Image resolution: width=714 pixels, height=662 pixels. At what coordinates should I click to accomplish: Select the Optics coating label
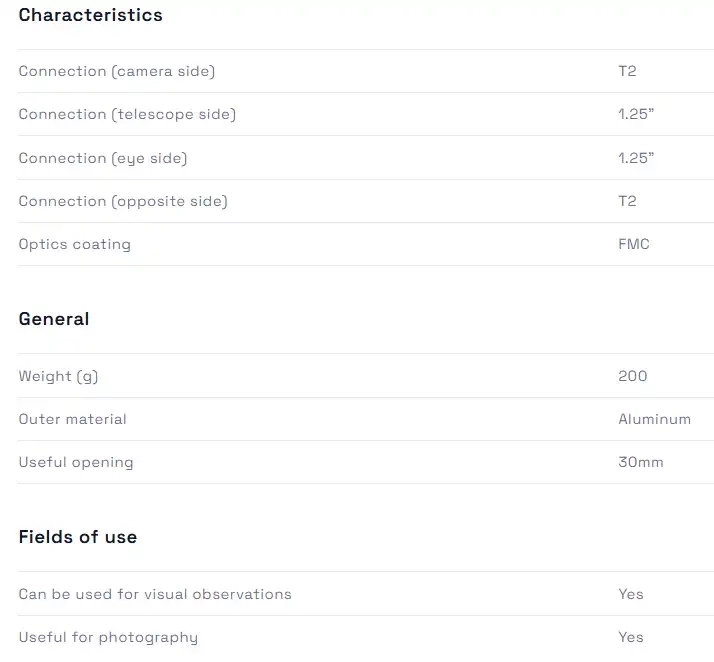click(x=75, y=244)
